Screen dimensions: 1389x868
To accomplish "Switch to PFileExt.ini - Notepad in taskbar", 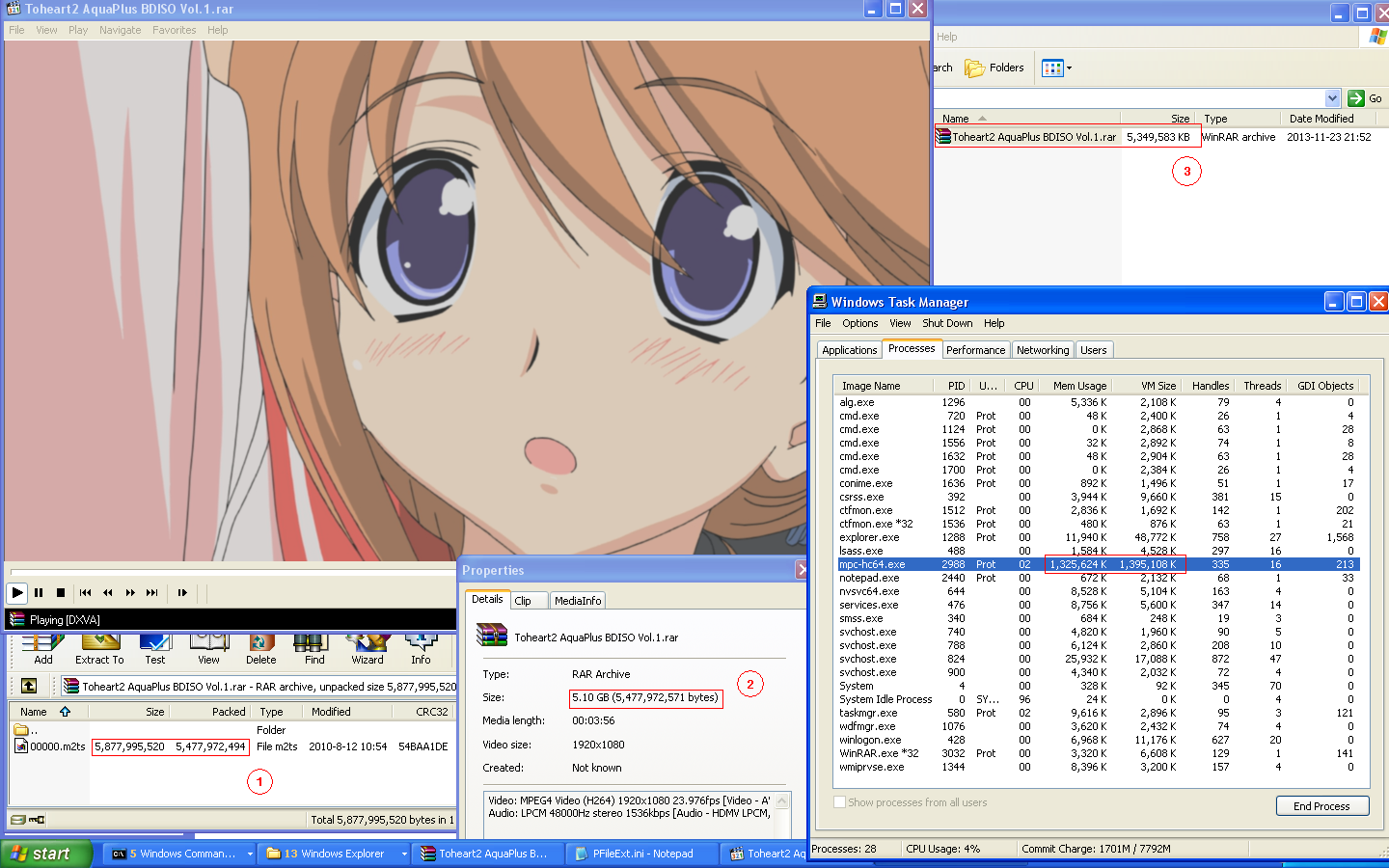I will 642,854.
